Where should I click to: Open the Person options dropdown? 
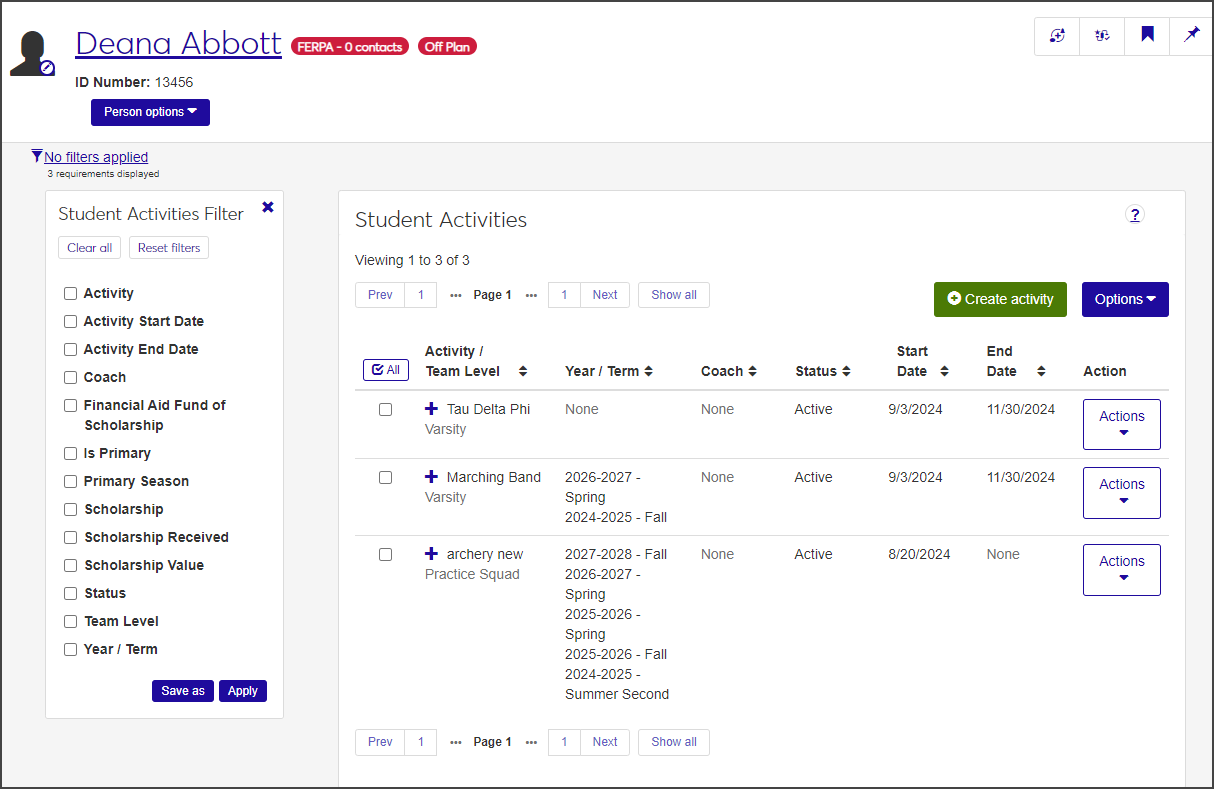pos(150,112)
